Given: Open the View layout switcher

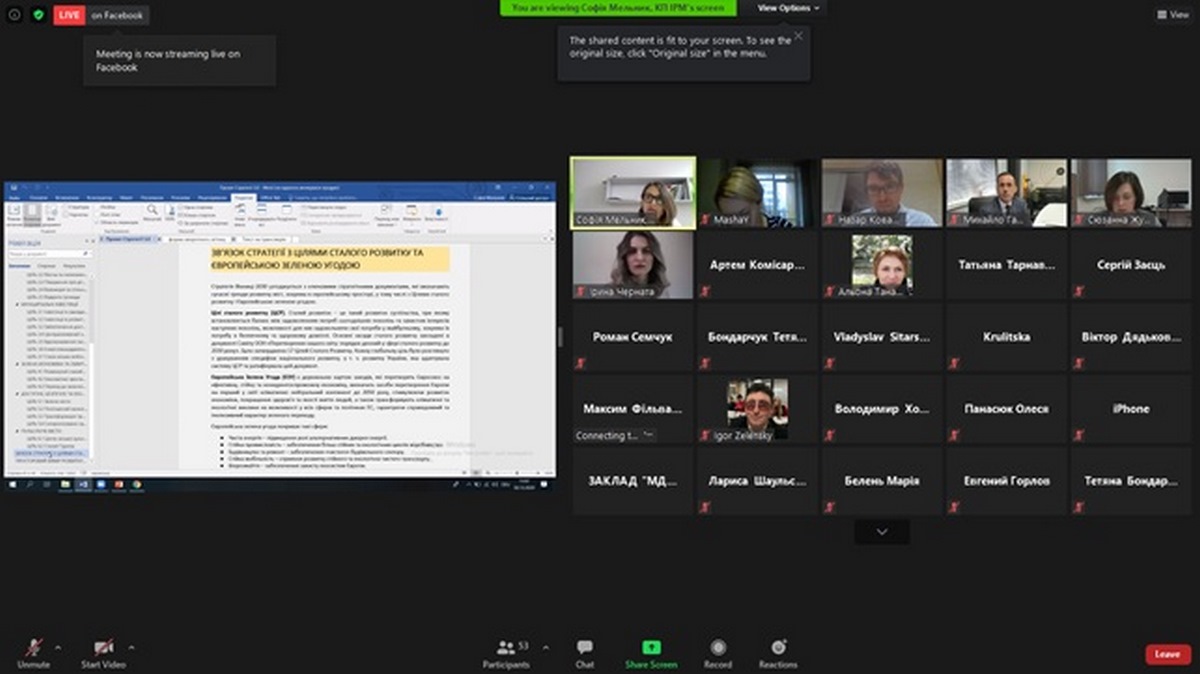Looking at the screenshot, I should pos(1173,15).
